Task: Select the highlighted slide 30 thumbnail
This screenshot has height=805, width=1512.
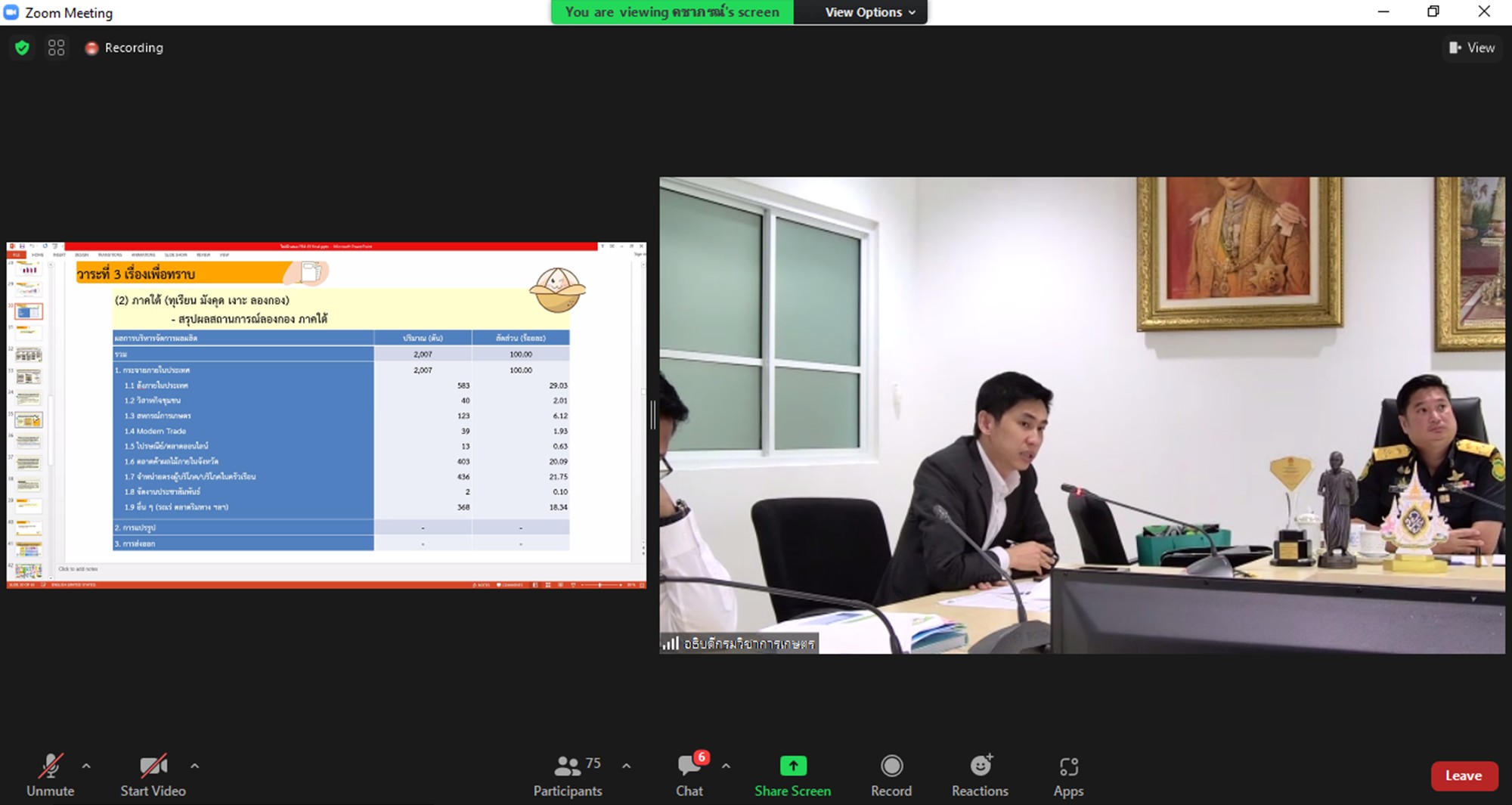Action: 29,311
